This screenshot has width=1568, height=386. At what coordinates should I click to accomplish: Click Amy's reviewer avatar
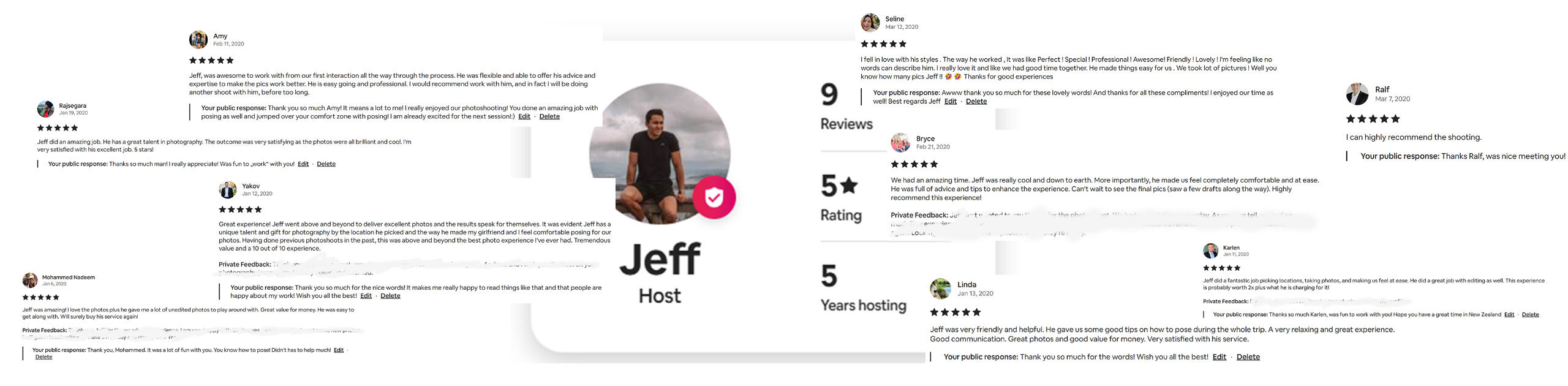[198, 40]
